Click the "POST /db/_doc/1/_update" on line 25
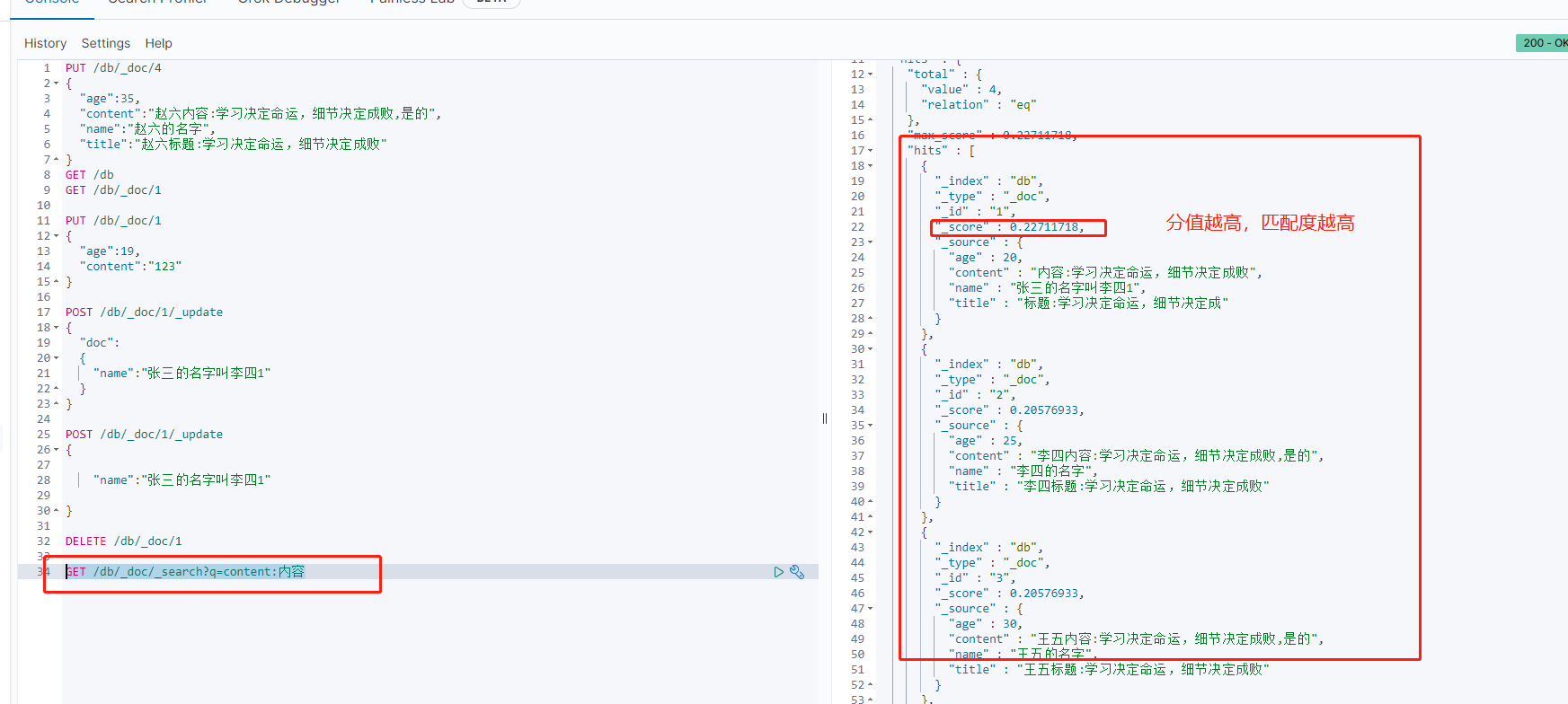1568x704 pixels. click(x=144, y=435)
